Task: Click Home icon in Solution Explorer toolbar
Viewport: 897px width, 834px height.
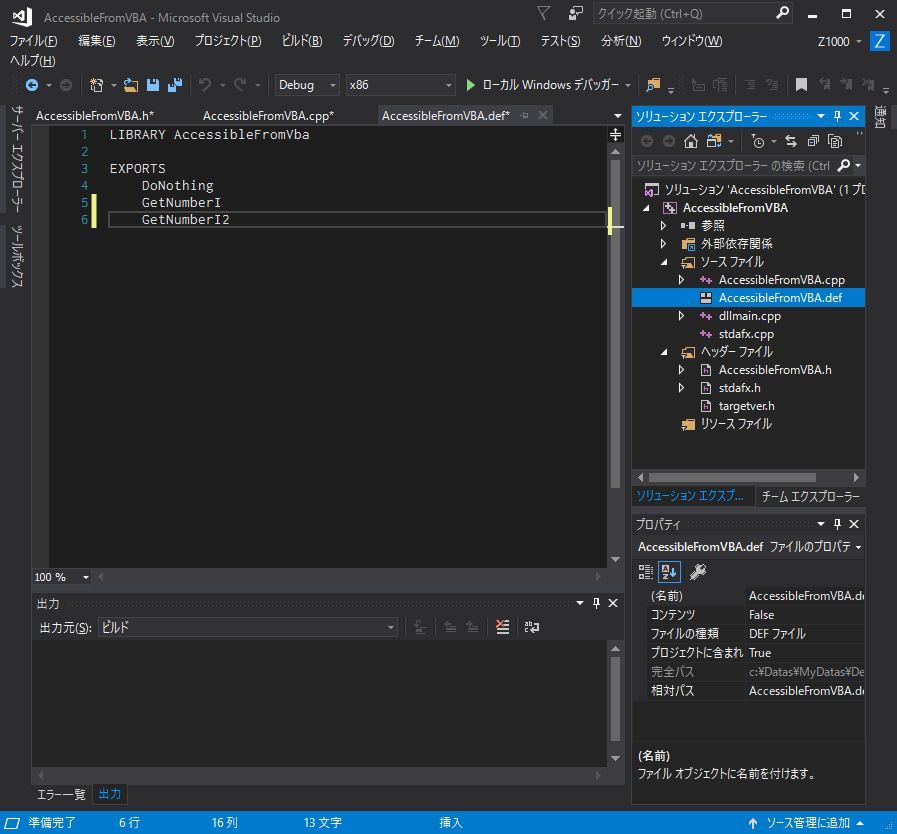Action: 691,141
